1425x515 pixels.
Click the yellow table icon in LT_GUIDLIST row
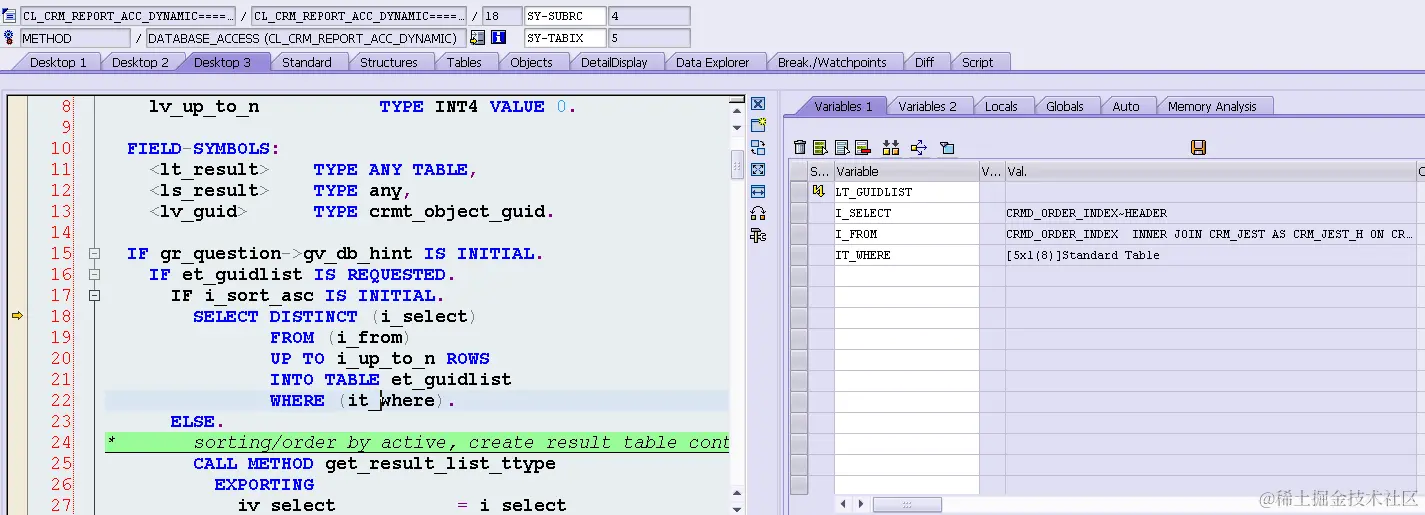coord(819,191)
